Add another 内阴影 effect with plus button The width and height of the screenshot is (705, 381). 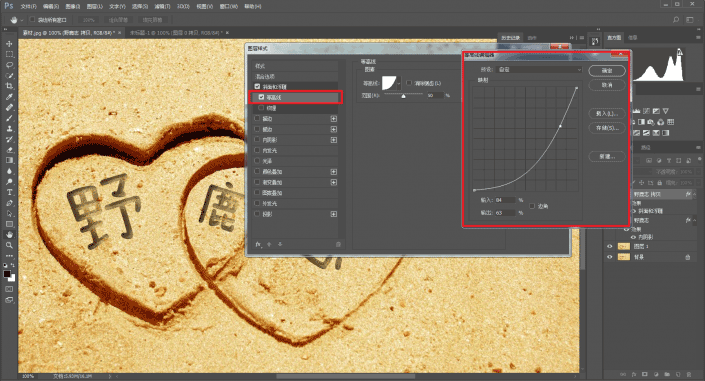click(x=334, y=140)
